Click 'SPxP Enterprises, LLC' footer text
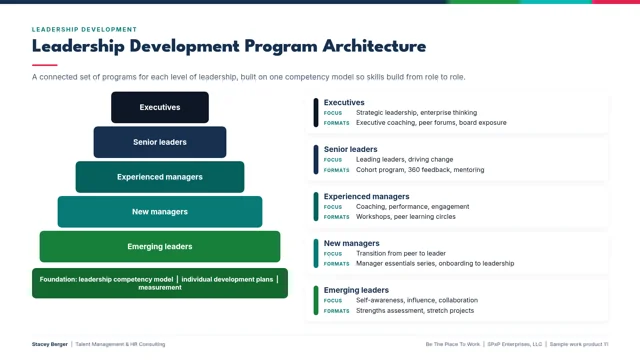640x360 pixels. click(515, 344)
